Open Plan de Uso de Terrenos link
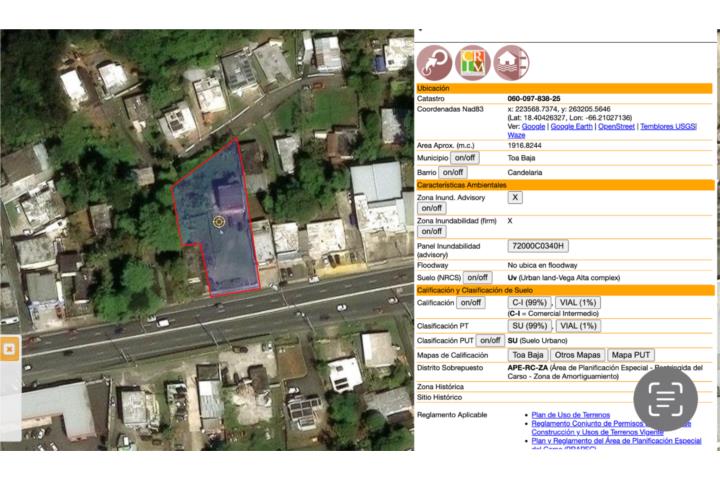Viewport: 720px width, 480px height. coord(570,414)
